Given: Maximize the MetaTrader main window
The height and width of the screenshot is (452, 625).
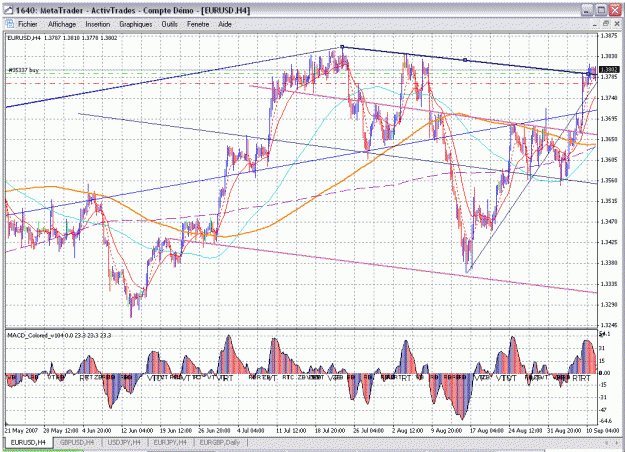Looking at the screenshot, I should point(601,10).
